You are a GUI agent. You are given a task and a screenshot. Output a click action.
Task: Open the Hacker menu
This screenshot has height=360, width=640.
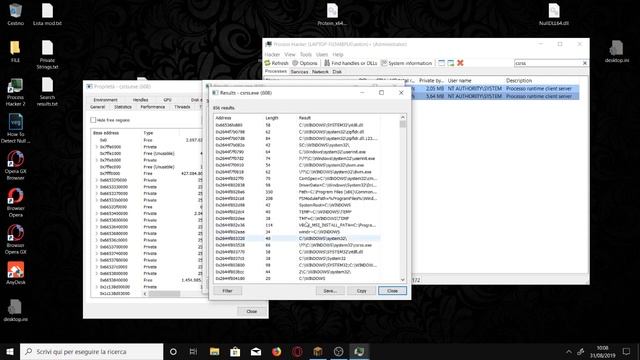[x=272, y=54]
